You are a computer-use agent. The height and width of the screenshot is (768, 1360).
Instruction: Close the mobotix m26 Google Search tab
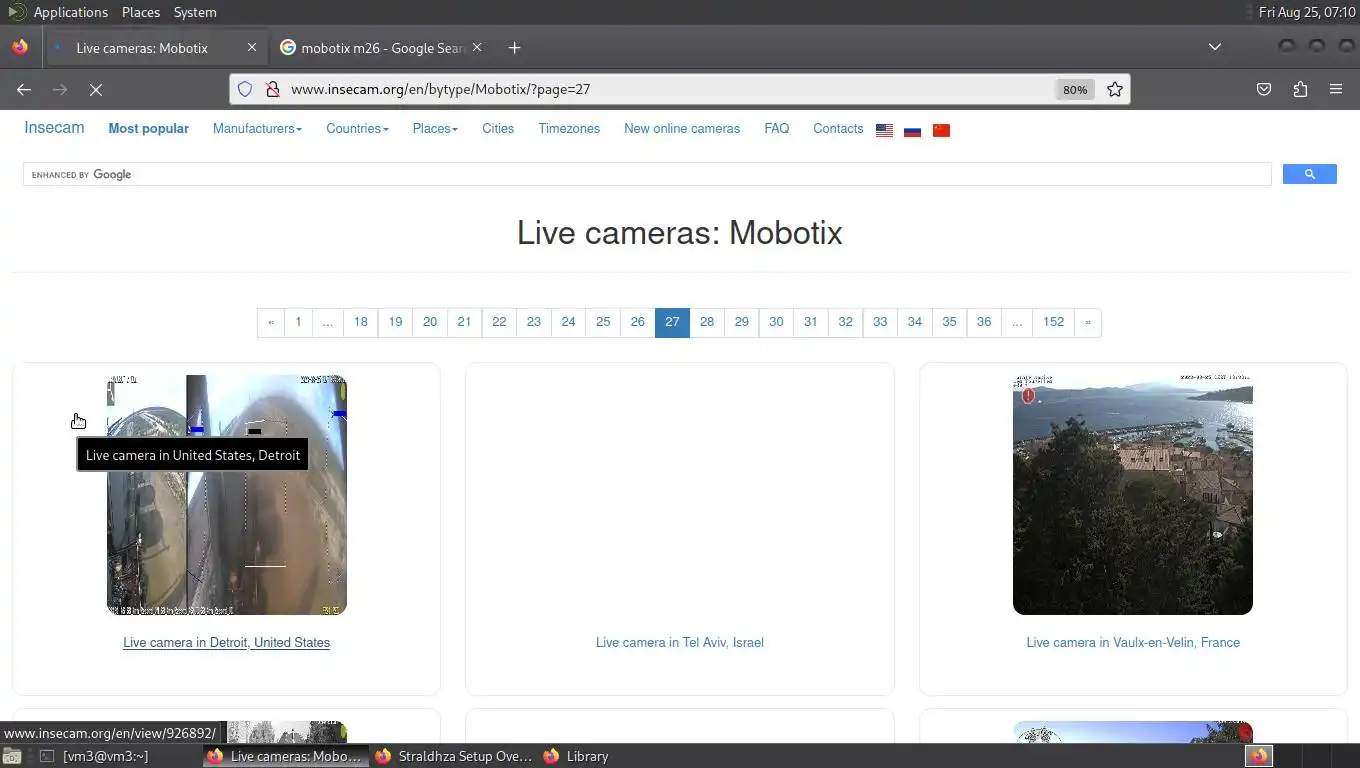click(477, 47)
